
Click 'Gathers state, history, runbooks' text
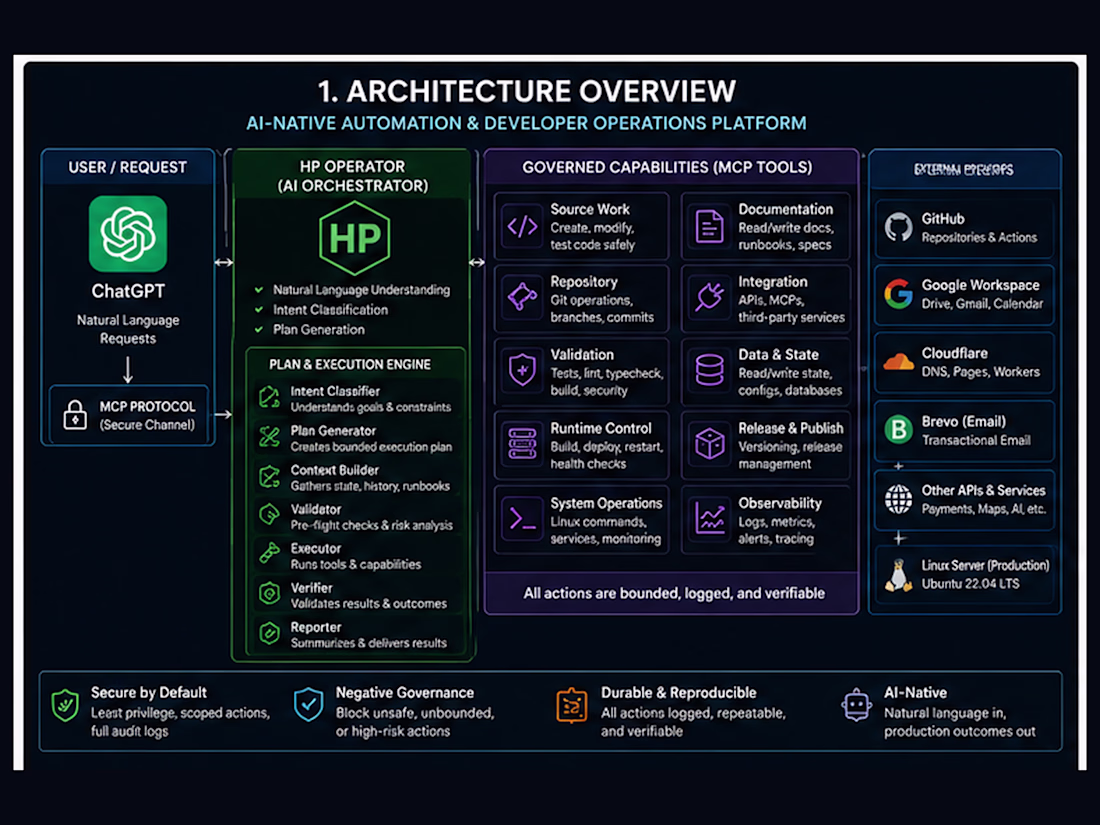[x=370, y=485]
